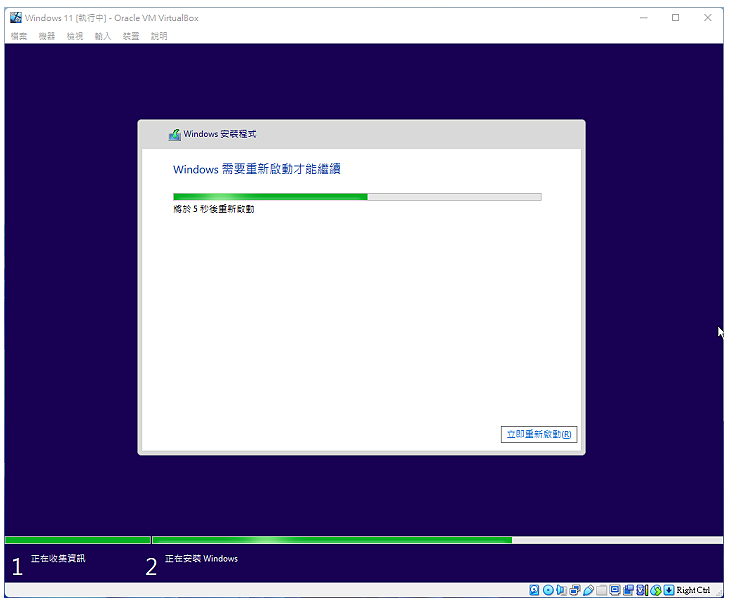Click the network adapter status icon
The image size is (729, 605).
click(575, 590)
